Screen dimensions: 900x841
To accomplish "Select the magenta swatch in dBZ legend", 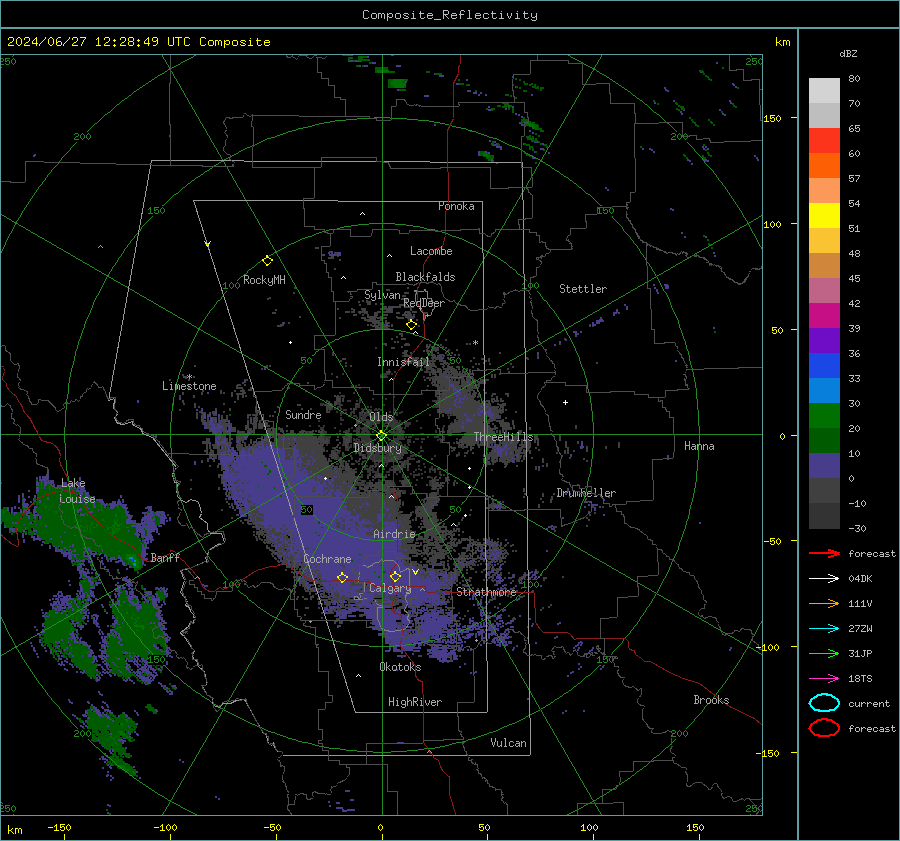I will [824, 315].
